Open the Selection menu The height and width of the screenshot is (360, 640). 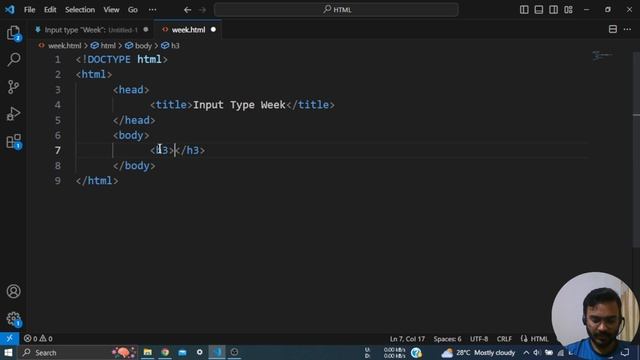(80, 10)
